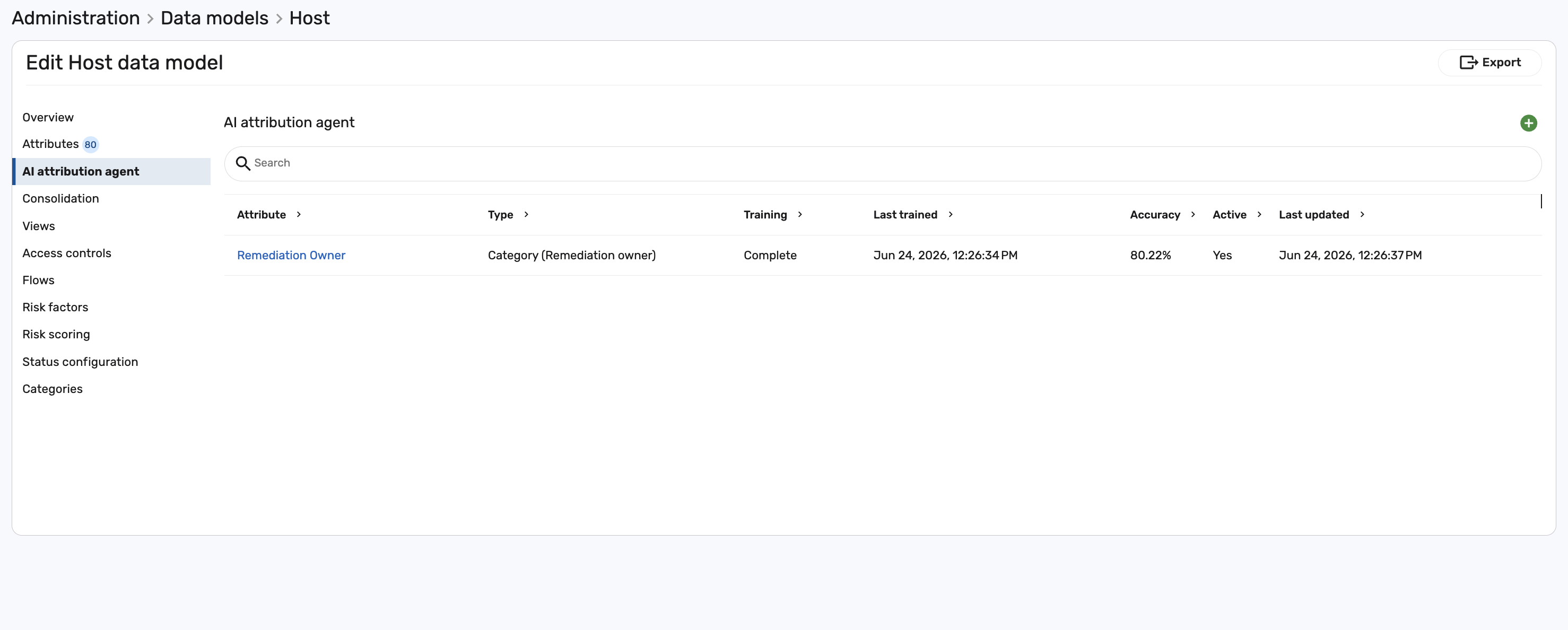Expand the Last trained column chevron
Screen dimensions: 1568x630
click(951, 214)
